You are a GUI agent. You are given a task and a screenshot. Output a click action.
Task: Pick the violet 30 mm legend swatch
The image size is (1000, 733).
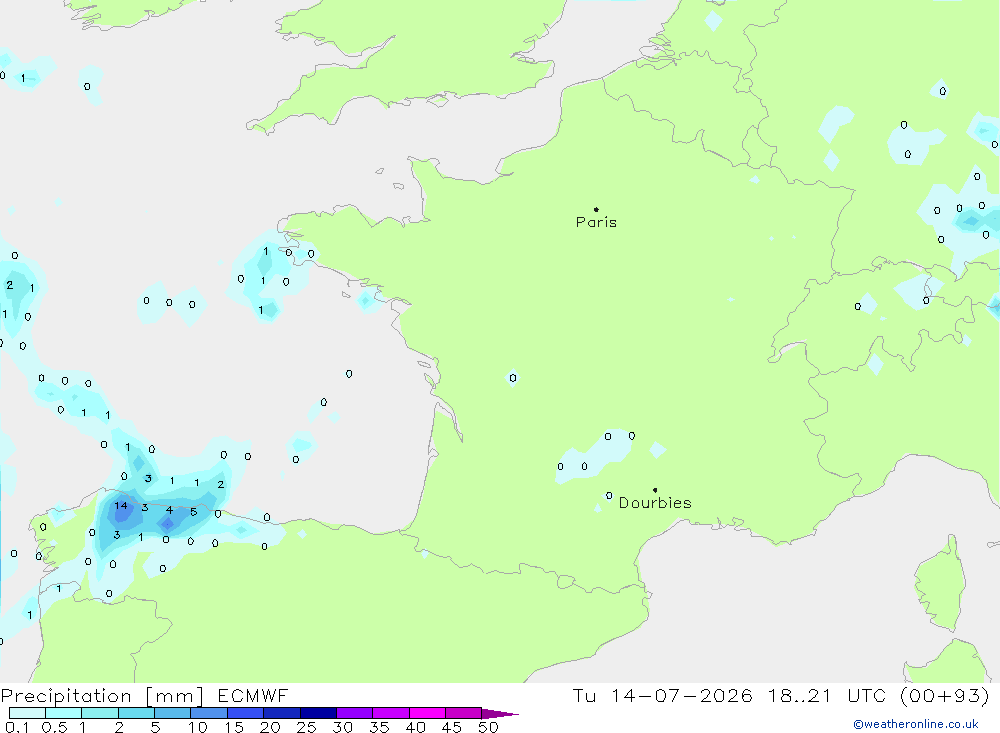pyautogui.click(x=354, y=713)
